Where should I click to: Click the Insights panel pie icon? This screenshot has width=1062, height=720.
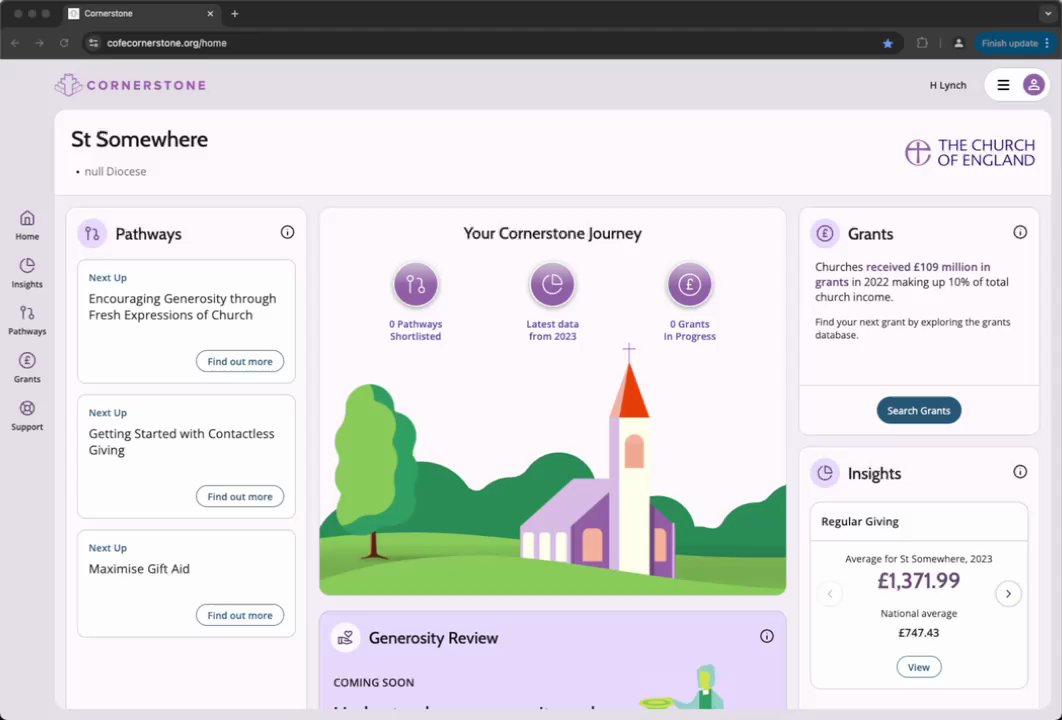click(x=825, y=473)
